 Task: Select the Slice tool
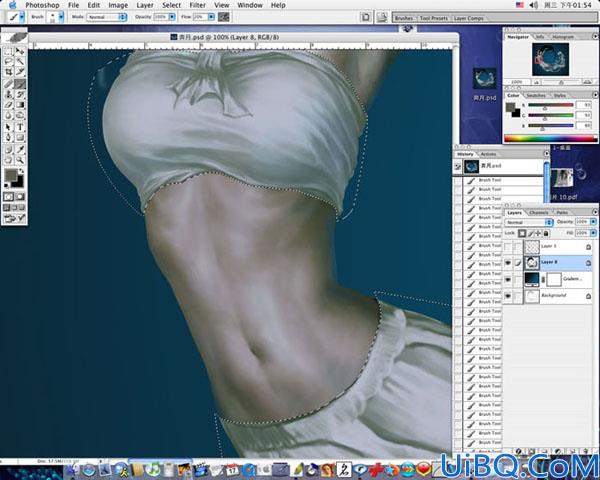pyautogui.click(x=20, y=72)
